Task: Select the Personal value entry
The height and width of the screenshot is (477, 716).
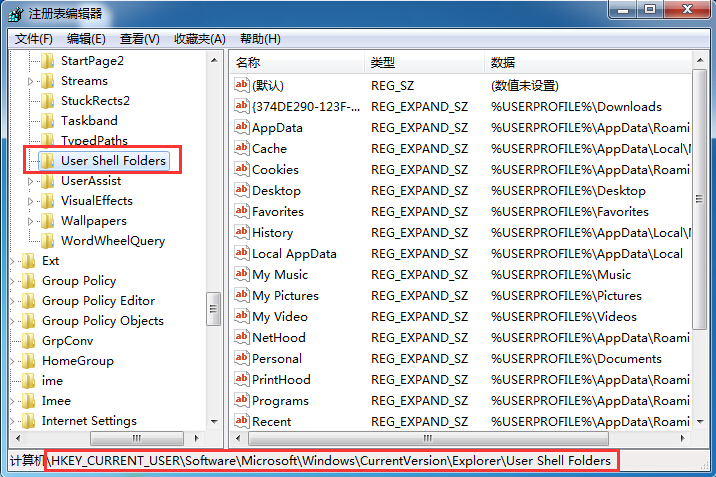Action: [276, 358]
